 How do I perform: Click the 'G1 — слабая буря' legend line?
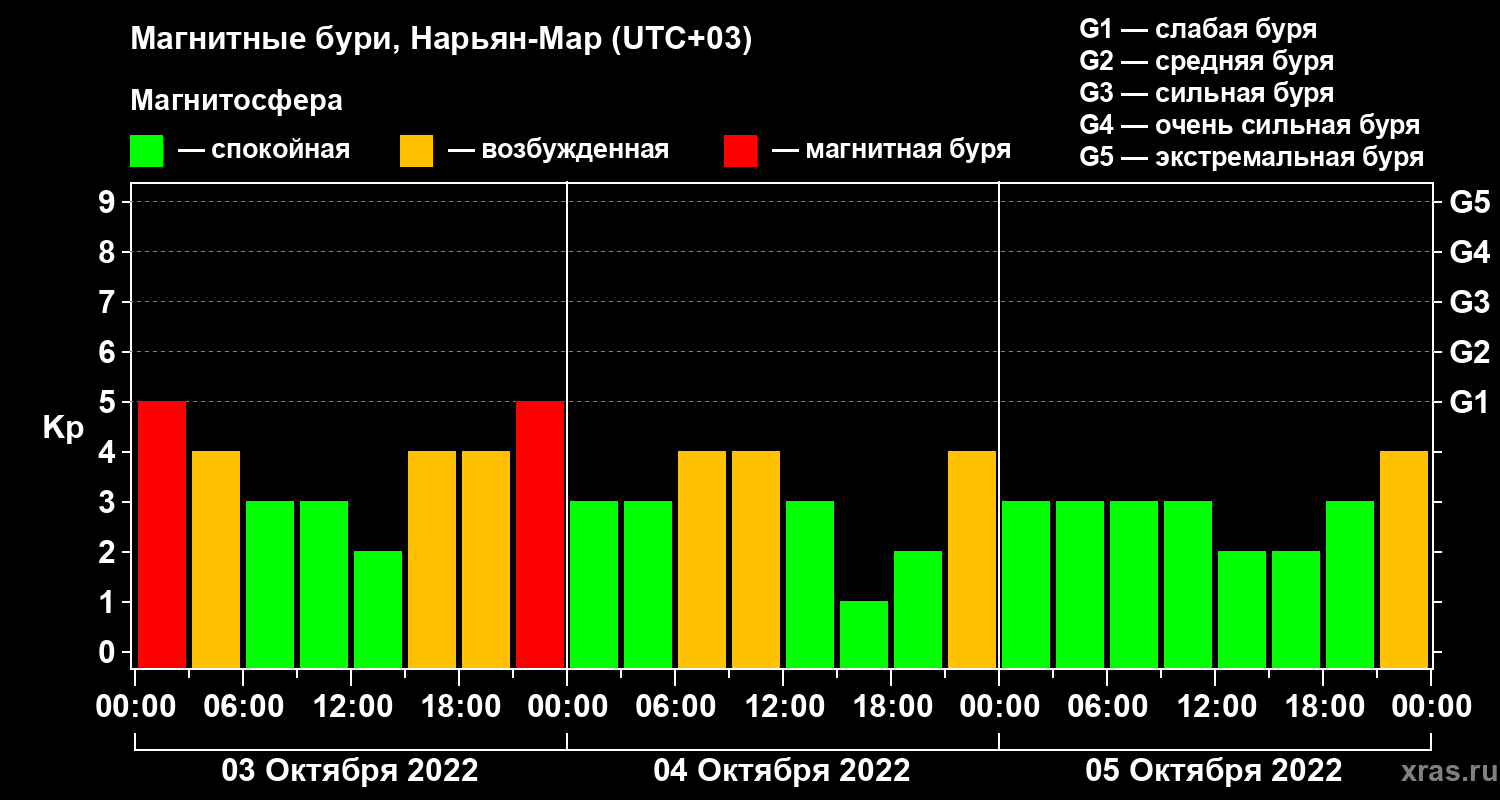pos(1198,29)
